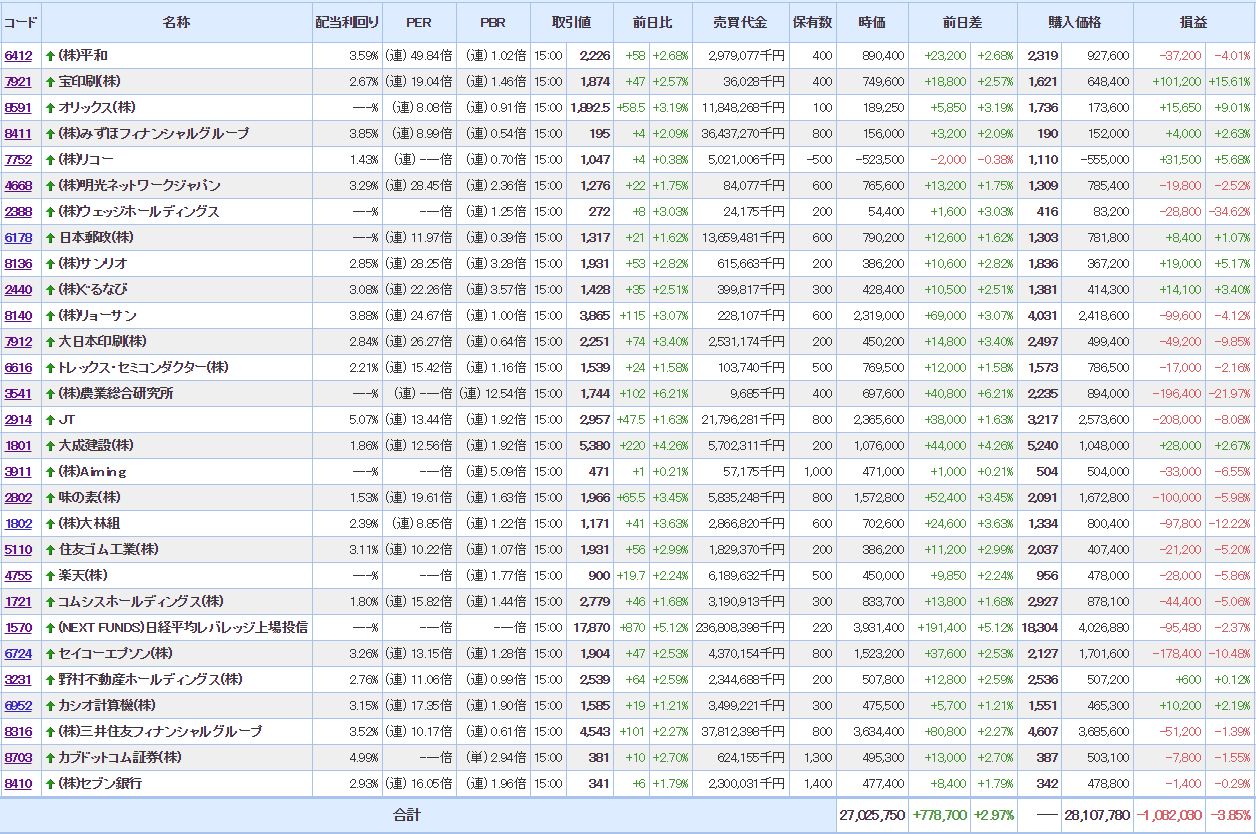Open stock code 6412 link
Viewport: 1256px width, 834px height.
pyautogui.click(x=18, y=56)
